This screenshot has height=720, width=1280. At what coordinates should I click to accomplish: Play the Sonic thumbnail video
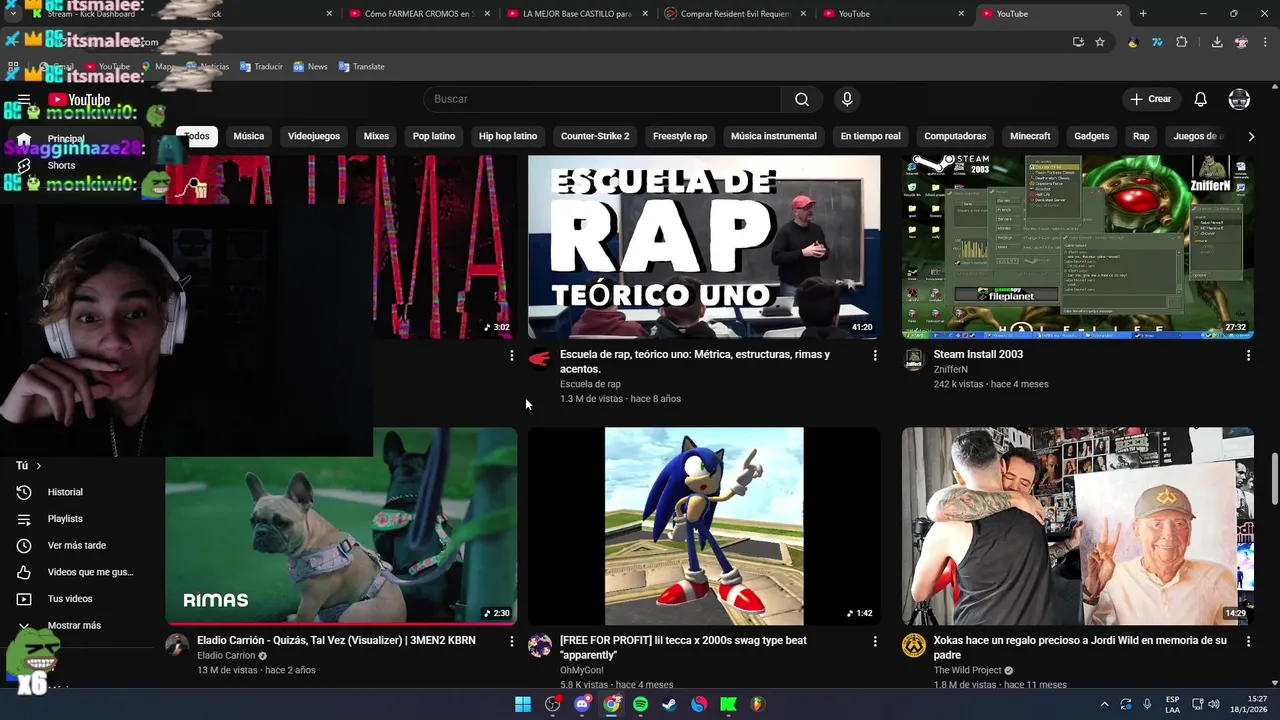[x=704, y=526]
